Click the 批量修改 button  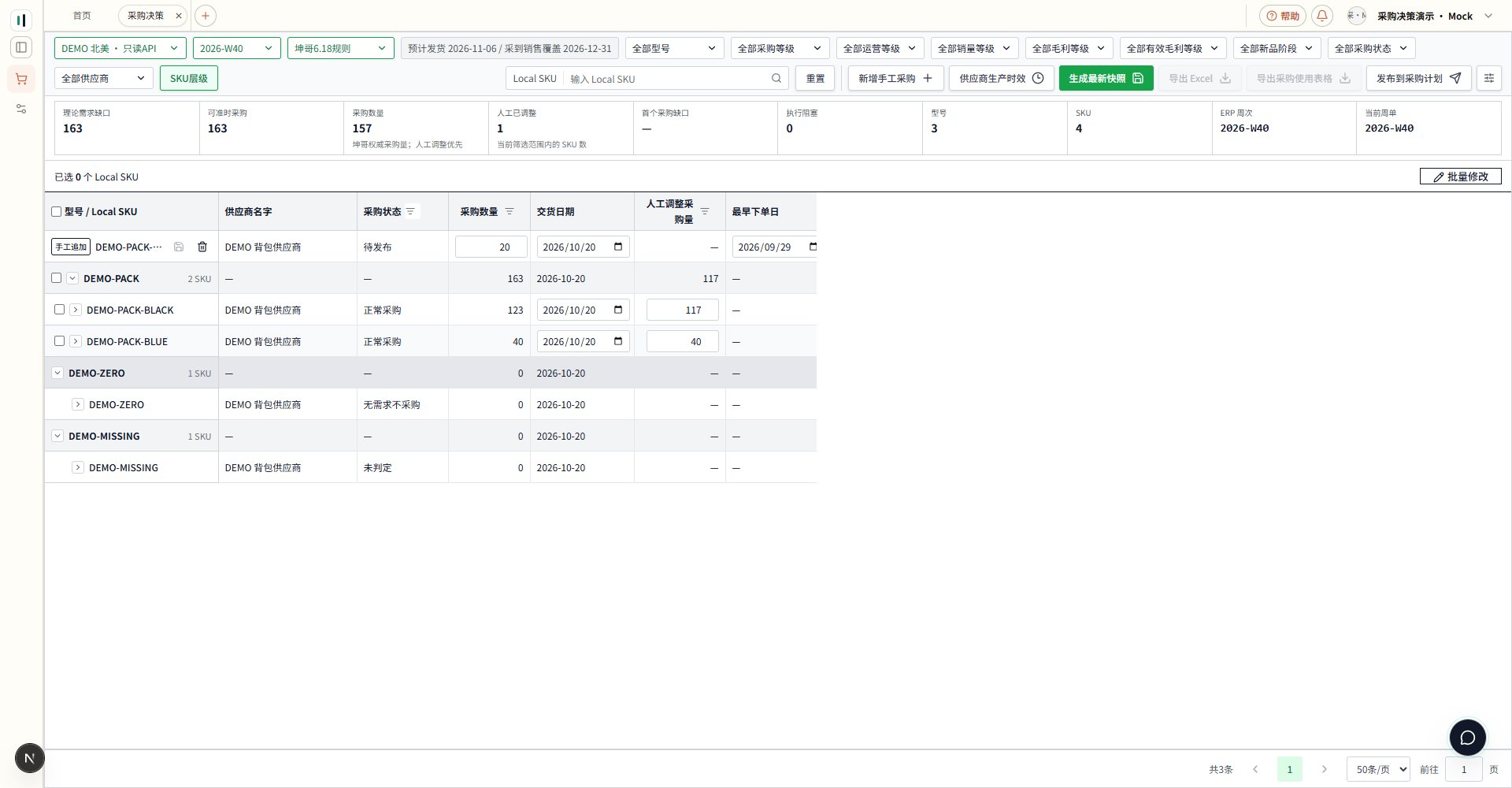pos(1461,177)
